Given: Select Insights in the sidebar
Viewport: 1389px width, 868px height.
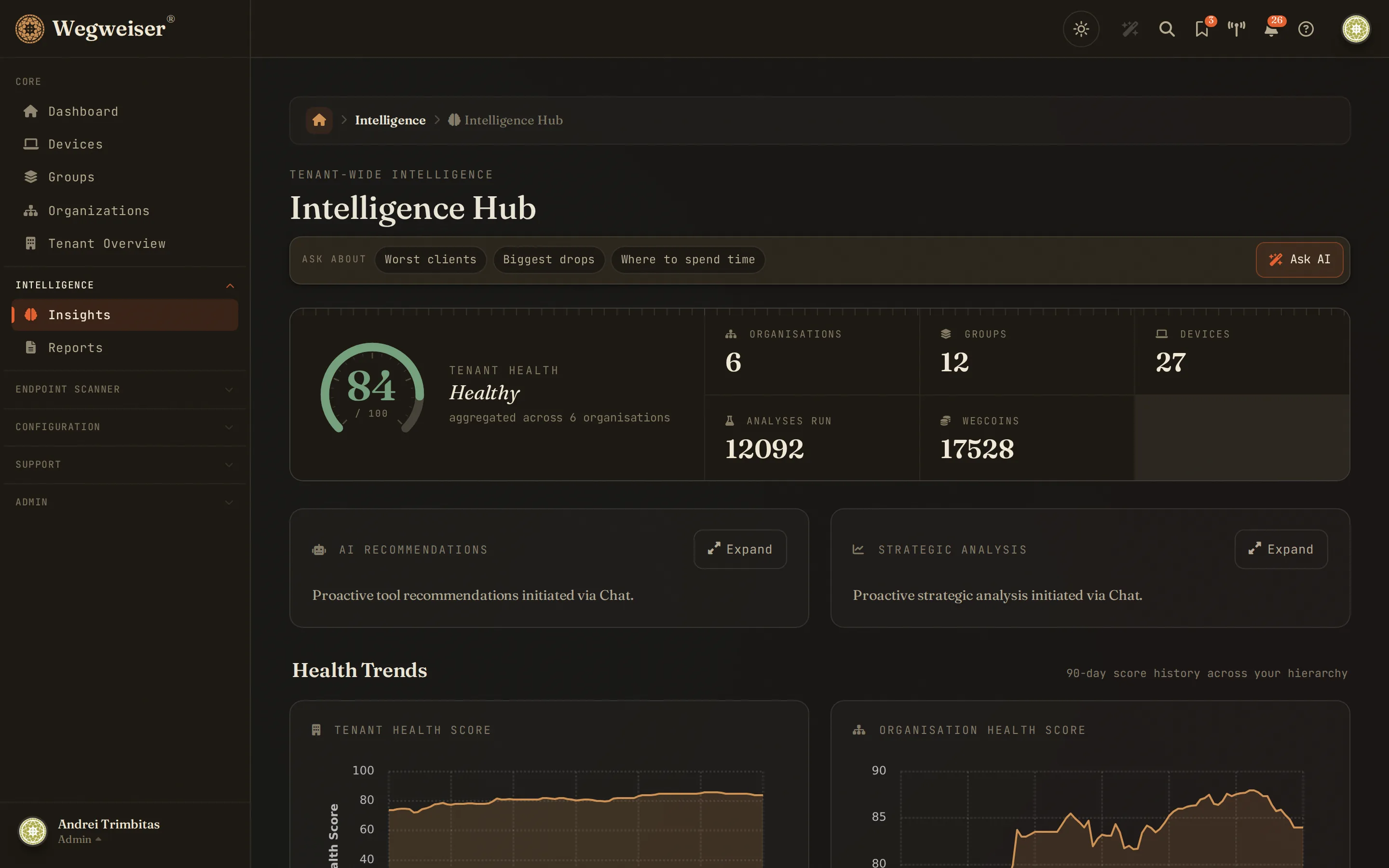Looking at the screenshot, I should click(x=125, y=314).
